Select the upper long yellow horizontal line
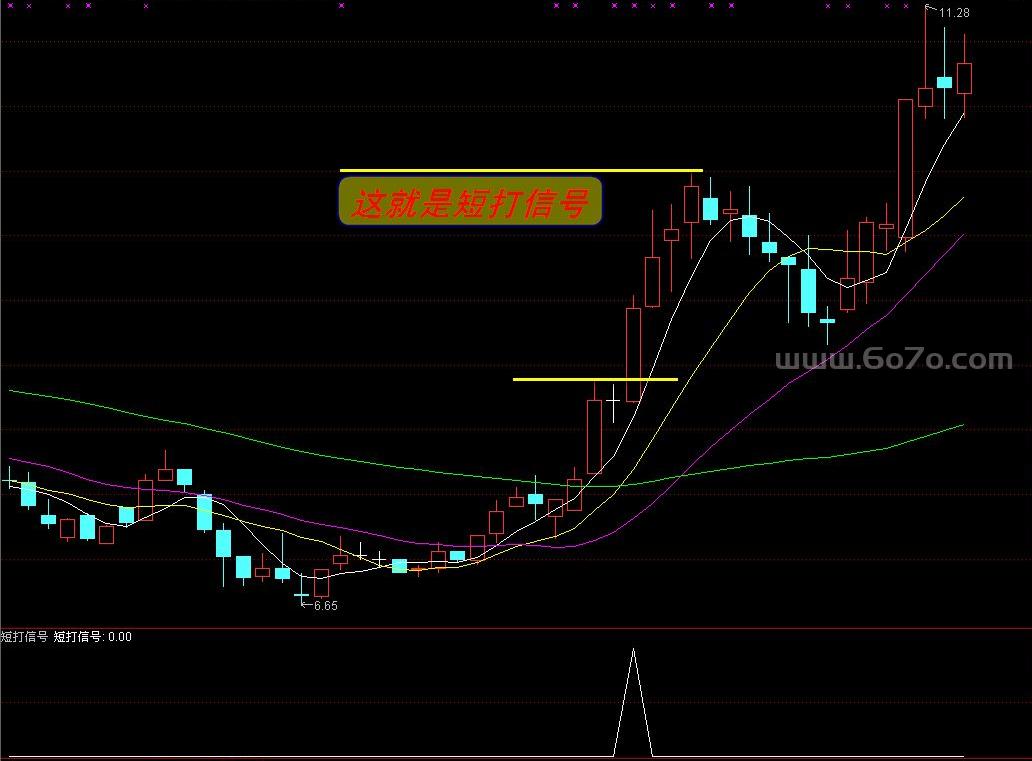 [520, 170]
